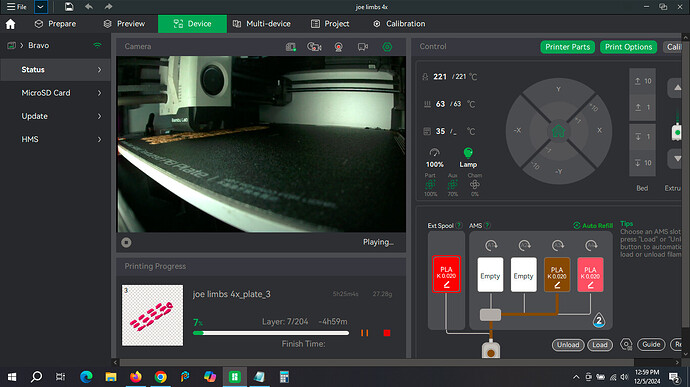This screenshot has height=387, width=690.
Task: Click the camera recording icon
Action: coord(363,47)
